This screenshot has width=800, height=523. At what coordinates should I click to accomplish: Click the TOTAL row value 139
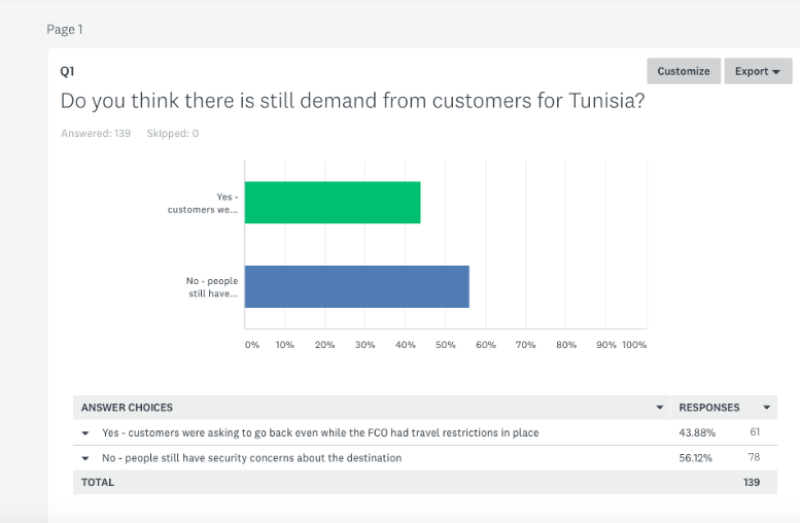751,482
